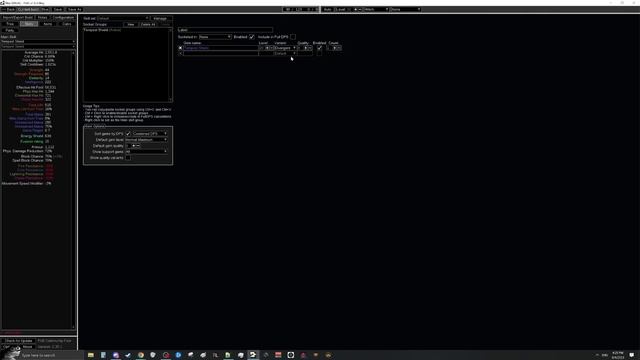Switch to the Calcs tab
This screenshot has width=640, height=360.
tap(67, 24)
